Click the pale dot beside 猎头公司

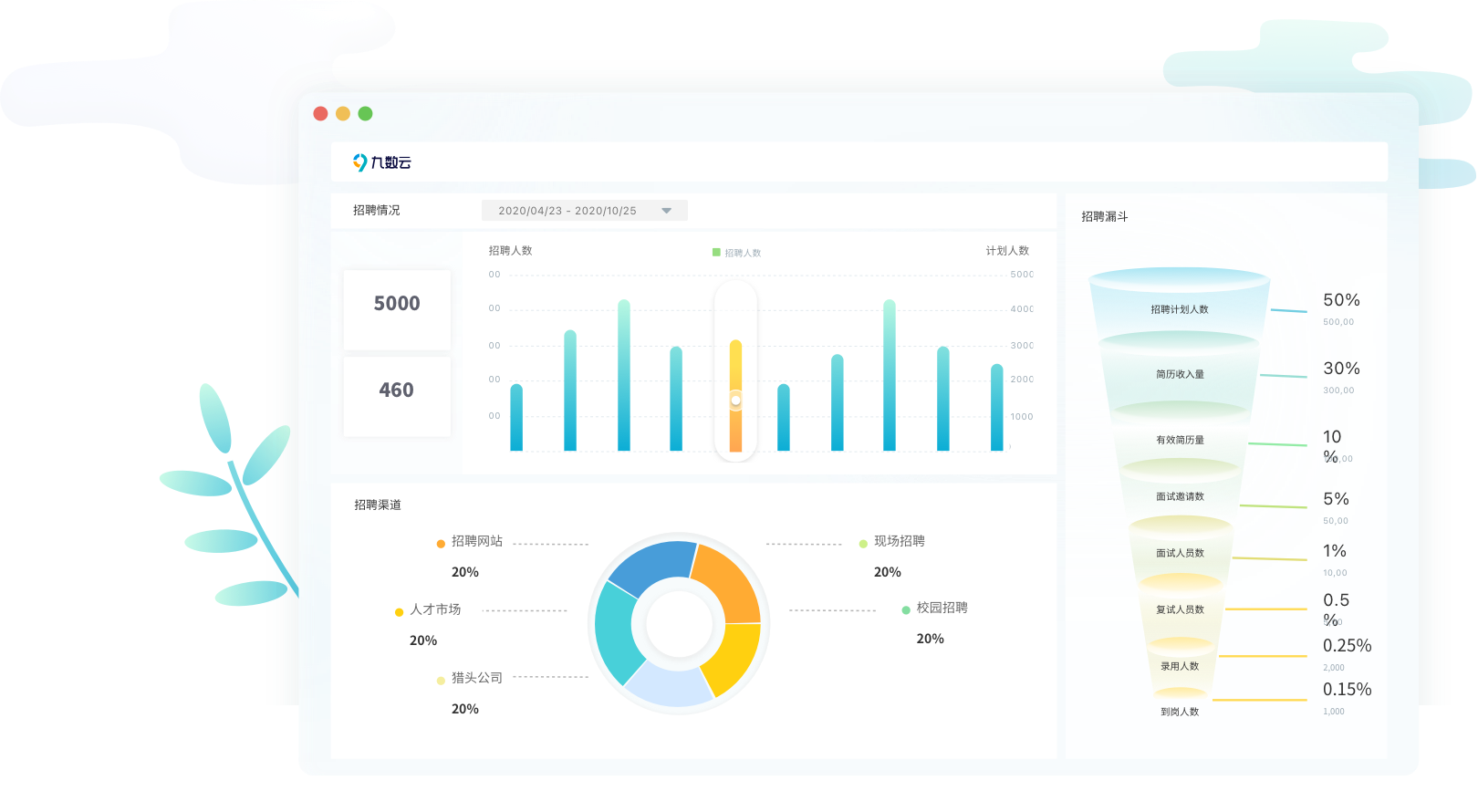(x=441, y=681)
